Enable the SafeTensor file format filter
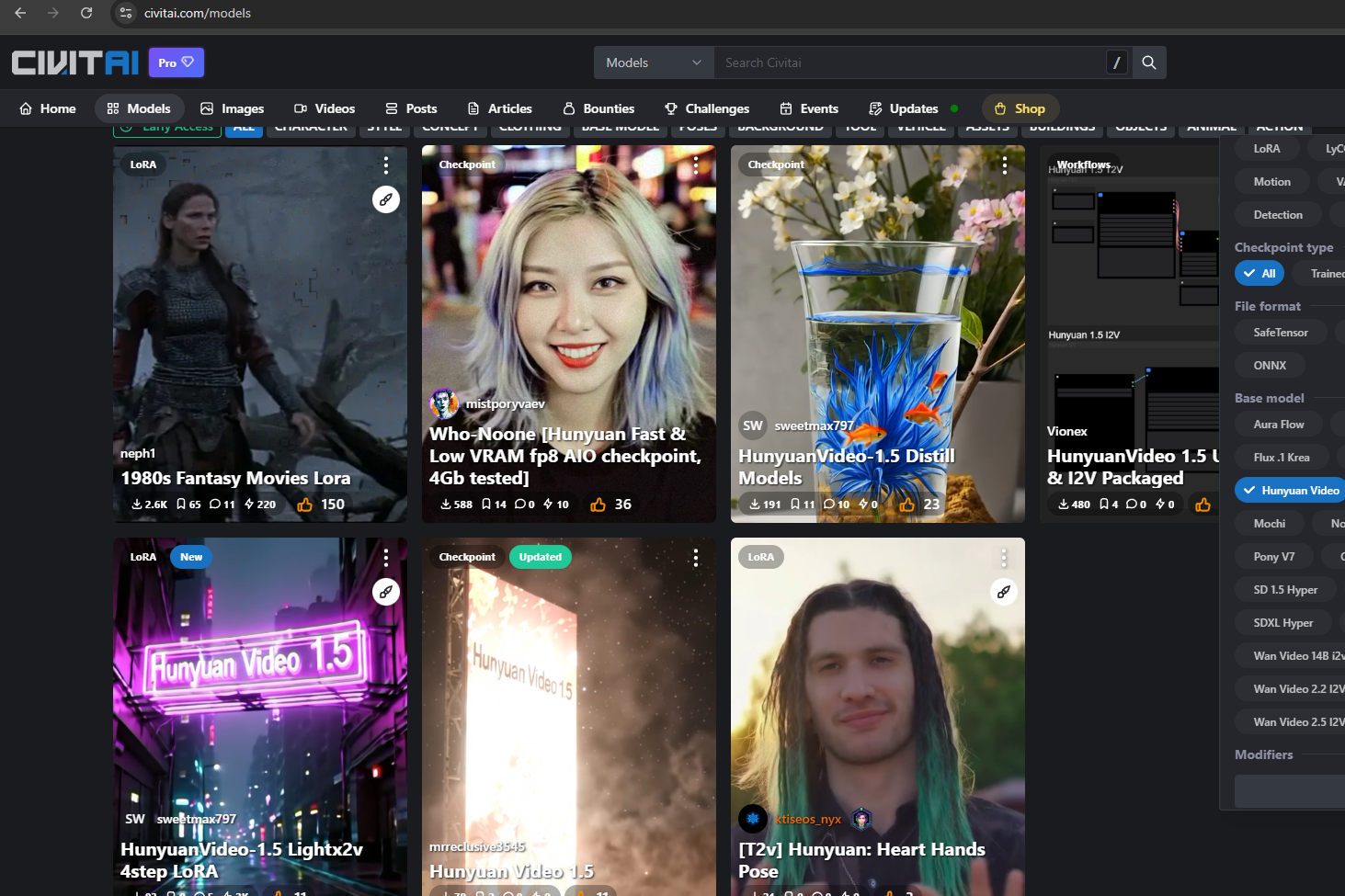This screenshot has height=896, width=1345. click(x=1281, y=333)
